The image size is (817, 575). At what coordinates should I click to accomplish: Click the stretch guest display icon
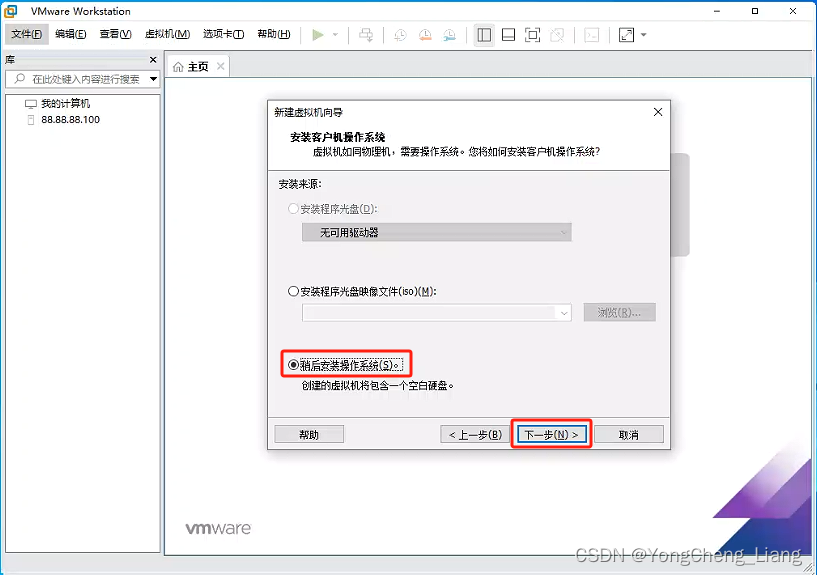click(x=626, y=35)
